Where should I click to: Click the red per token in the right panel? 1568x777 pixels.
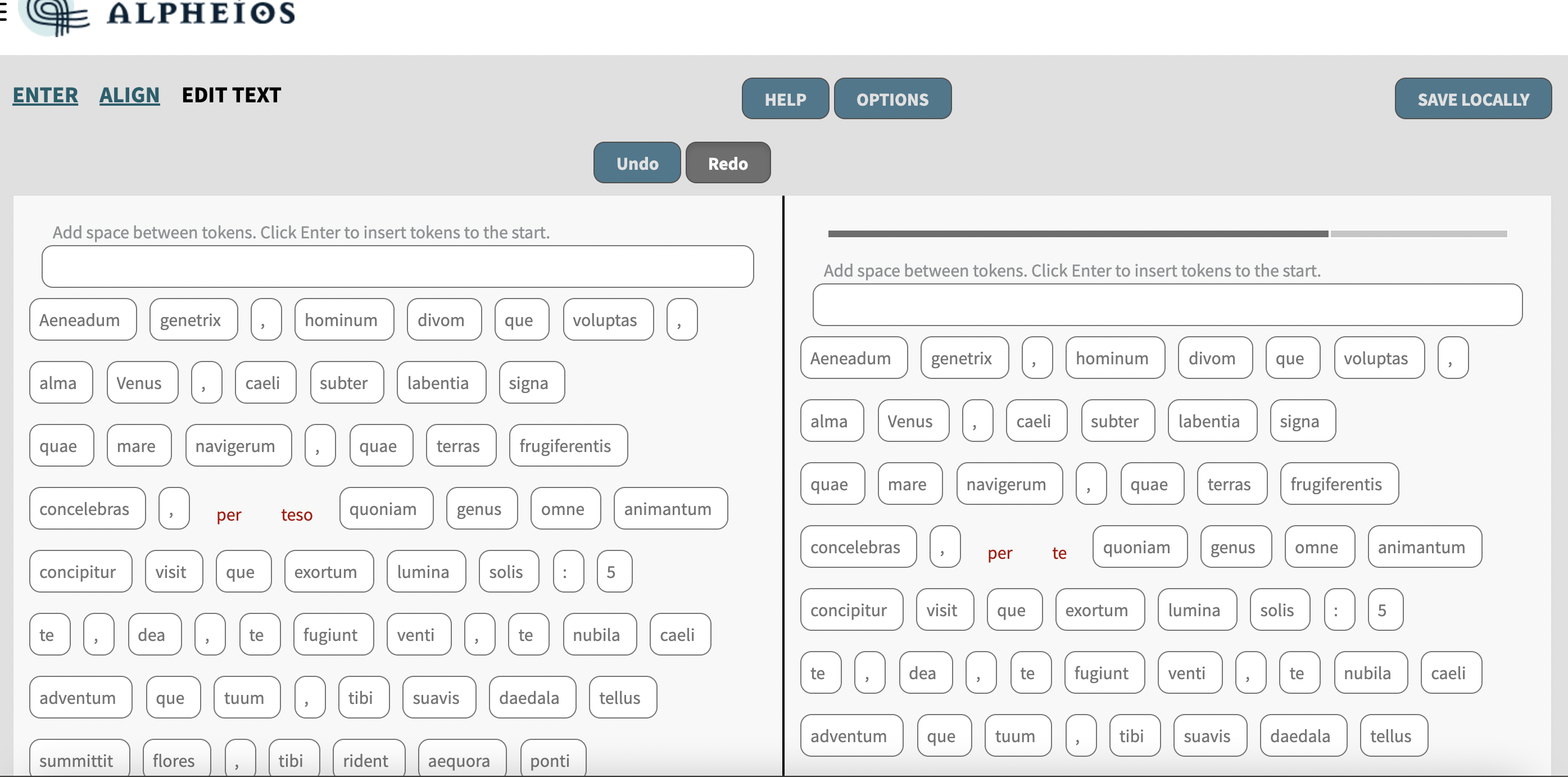1000,554
